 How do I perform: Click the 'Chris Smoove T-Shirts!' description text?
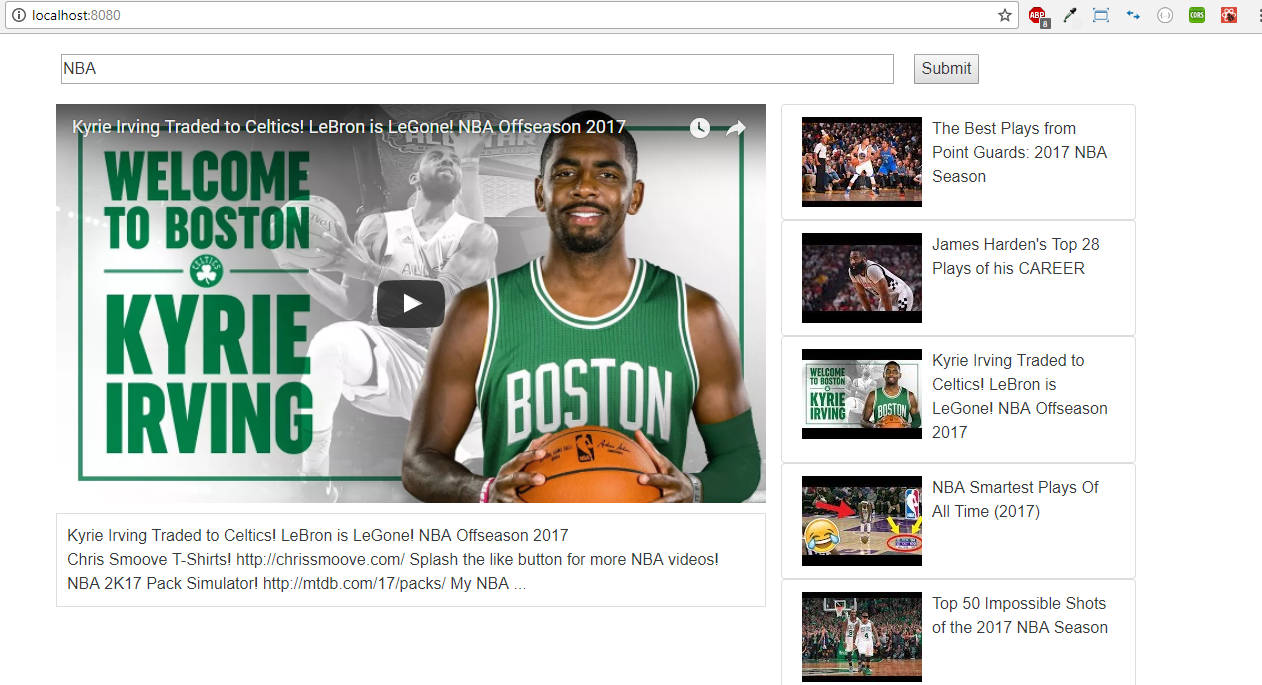tap(149, 559)
